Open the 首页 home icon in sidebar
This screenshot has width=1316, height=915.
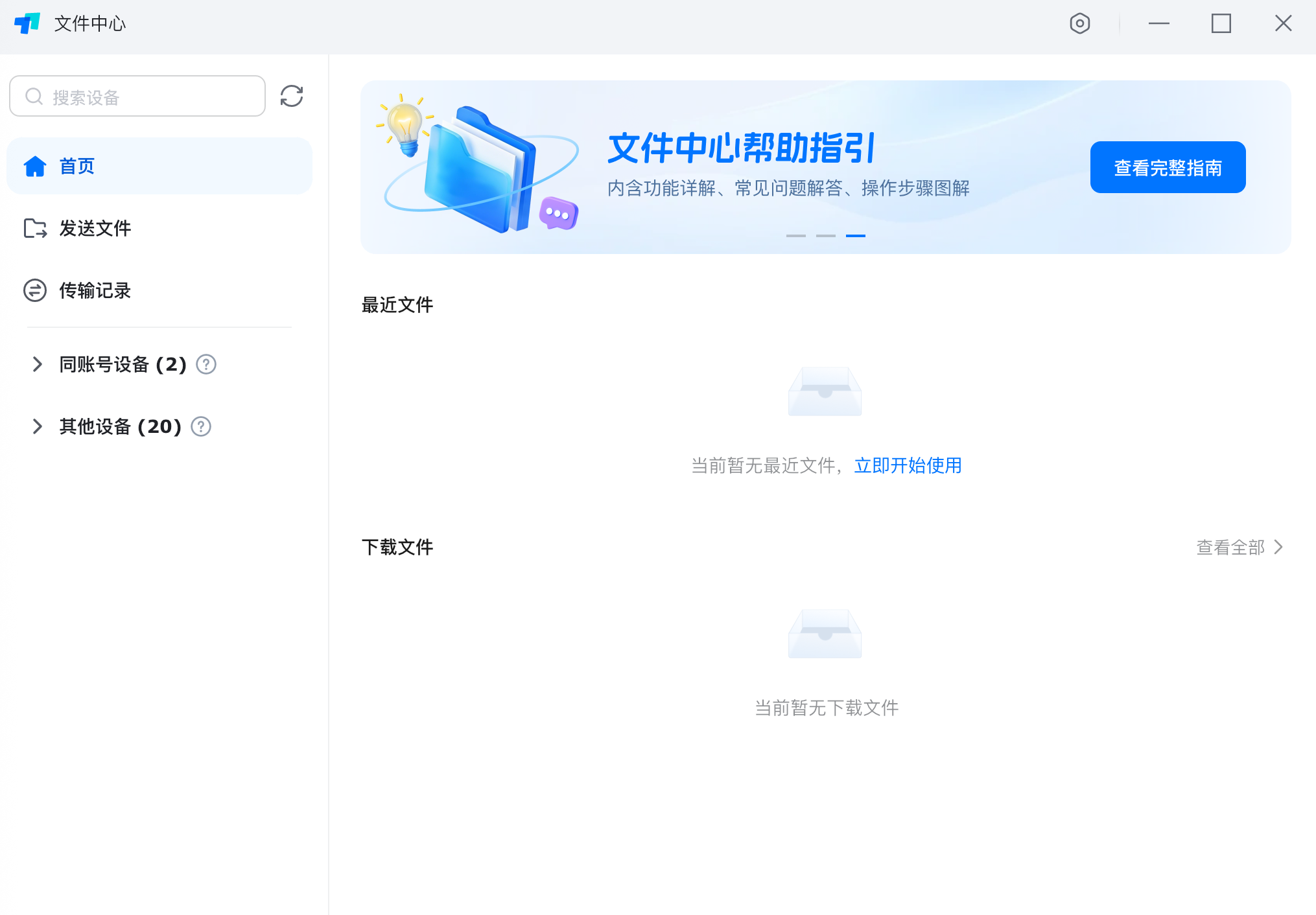click(35, 165)
